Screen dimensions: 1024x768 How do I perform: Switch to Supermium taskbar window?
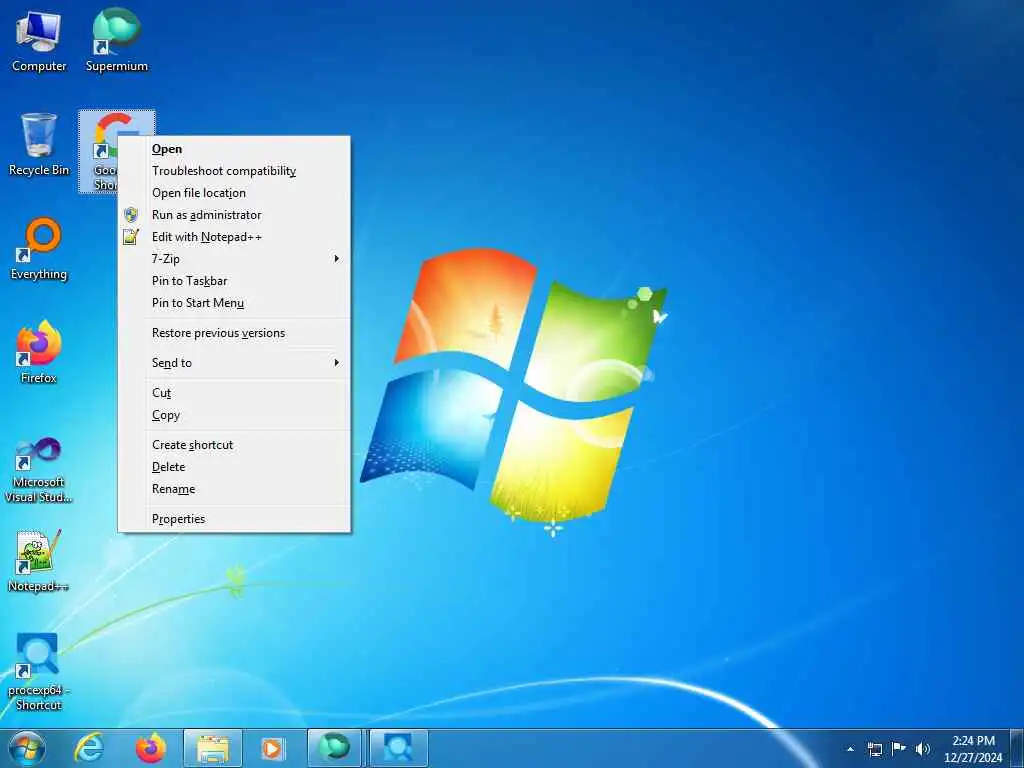(334, 748)
